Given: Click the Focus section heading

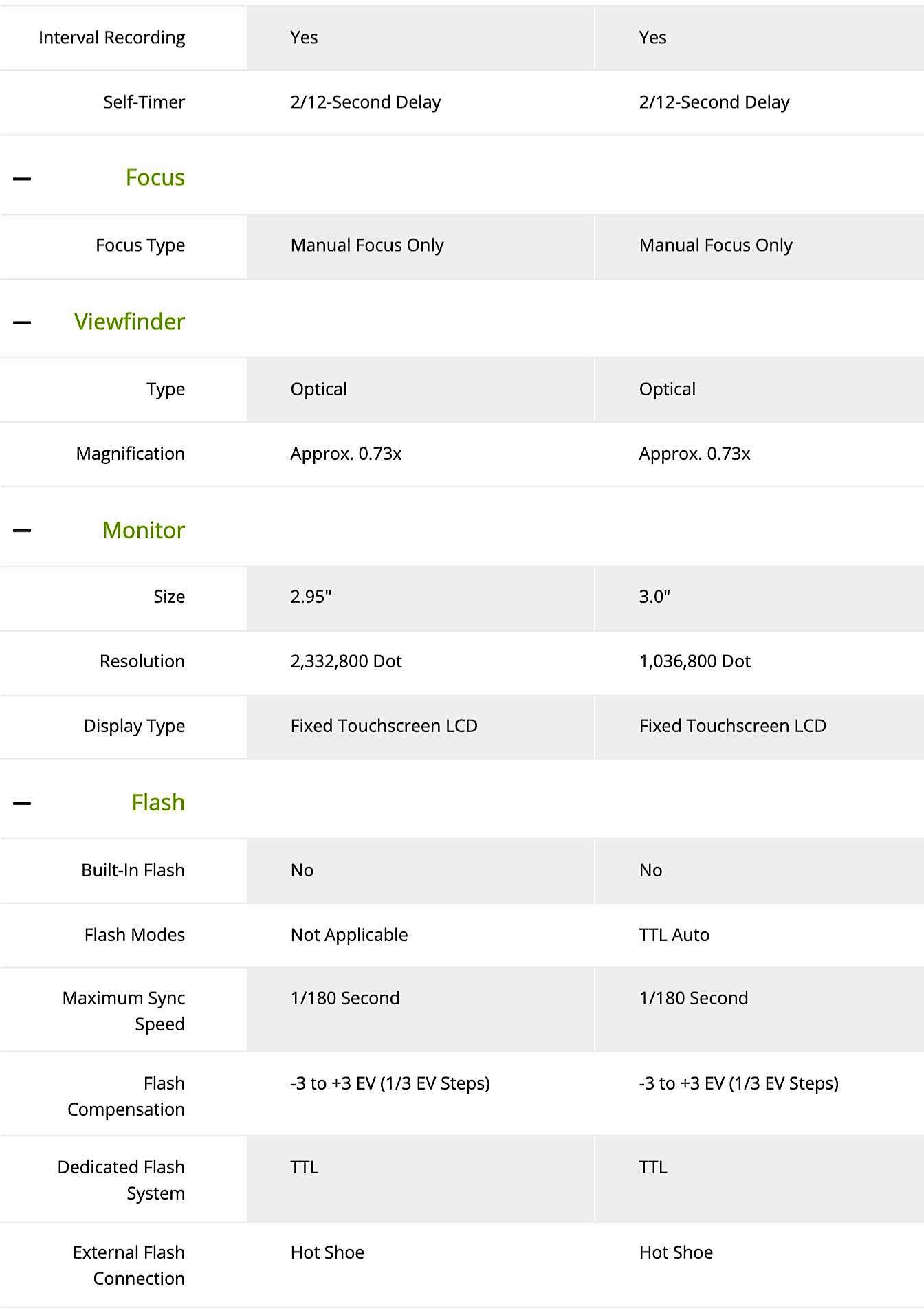Looking at the screenshot, I should 155,177.
